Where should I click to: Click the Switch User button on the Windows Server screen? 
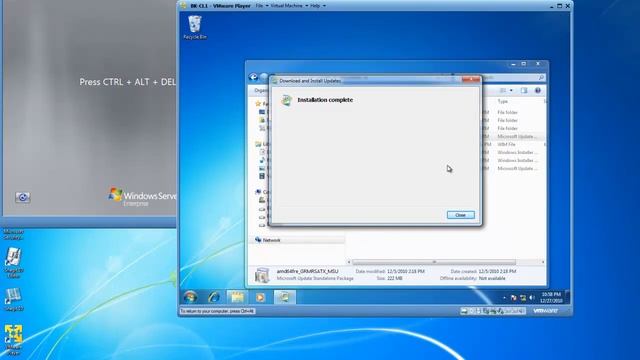point(22,198)
